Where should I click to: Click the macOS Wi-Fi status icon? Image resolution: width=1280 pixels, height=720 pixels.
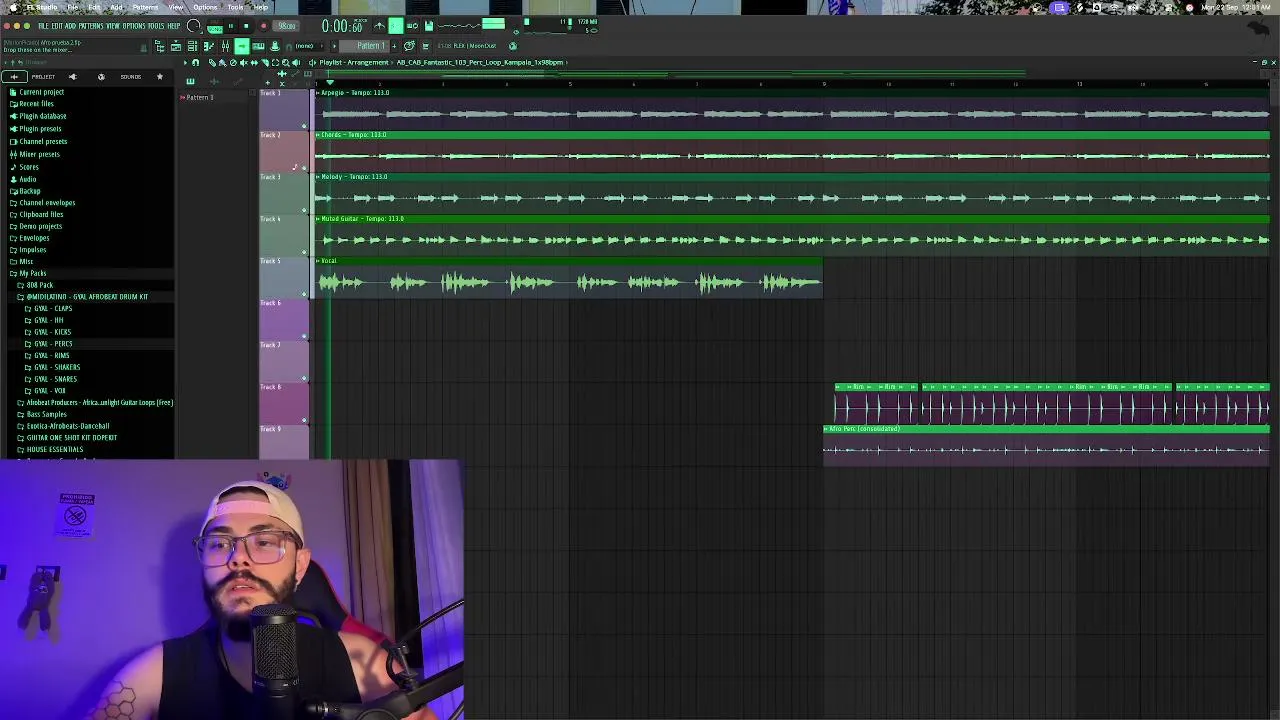(x=1113, y=7)
